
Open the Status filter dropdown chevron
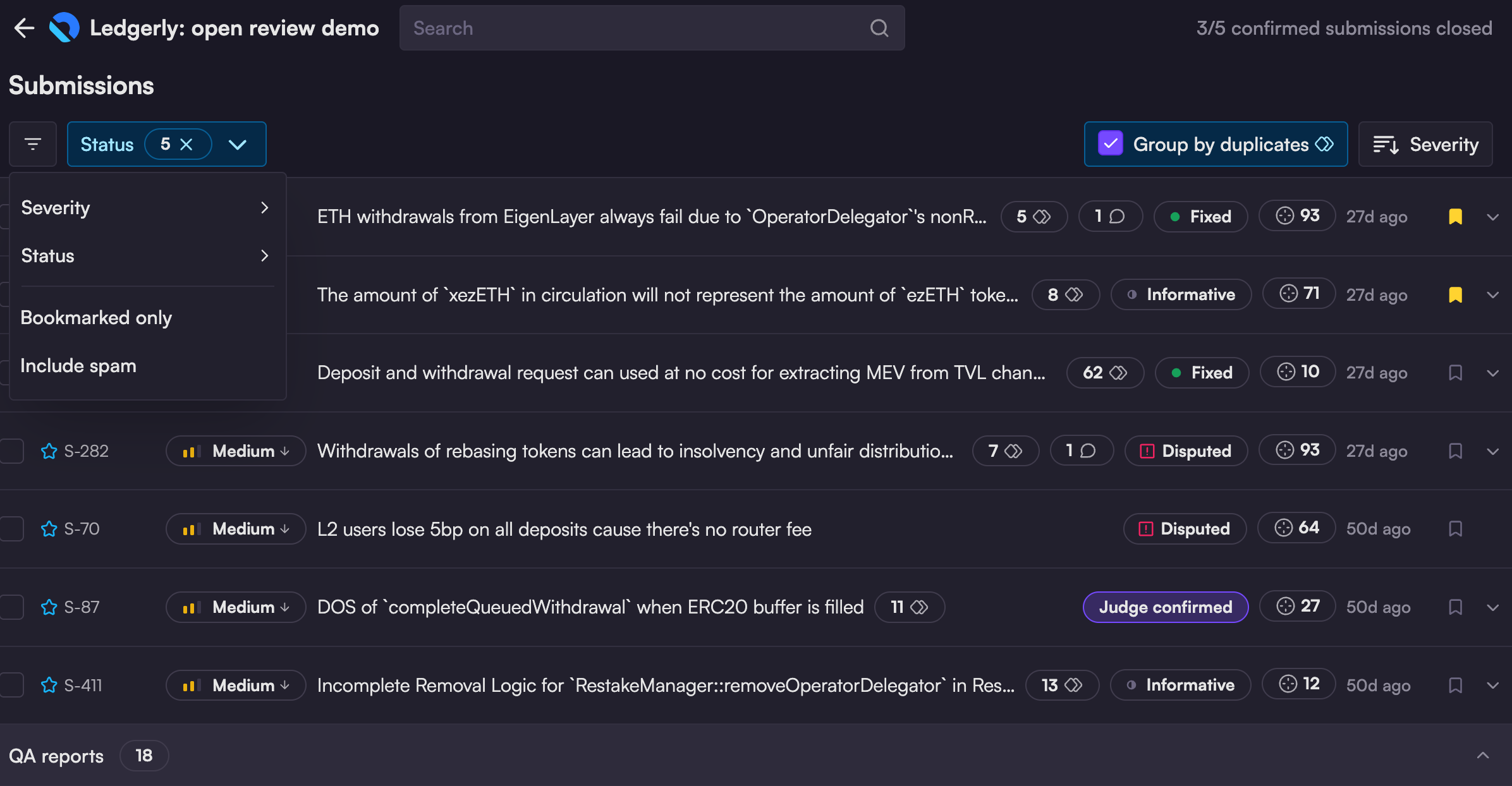click(238, 144)
